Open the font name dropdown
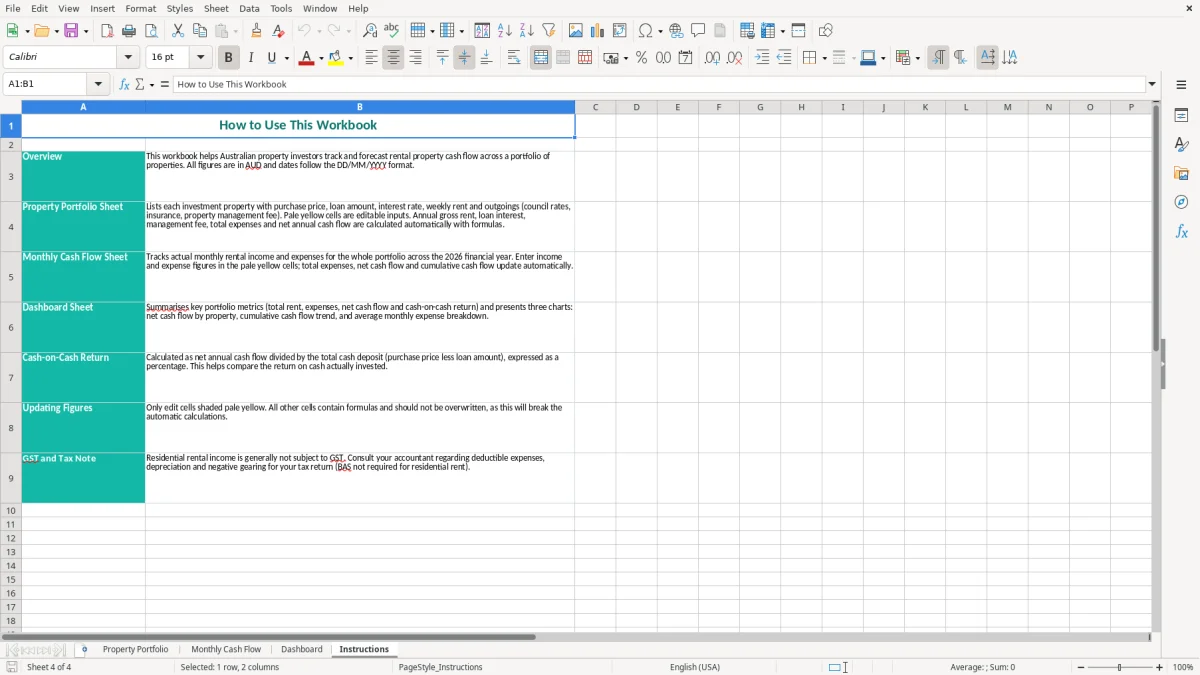 click(128, 58)
